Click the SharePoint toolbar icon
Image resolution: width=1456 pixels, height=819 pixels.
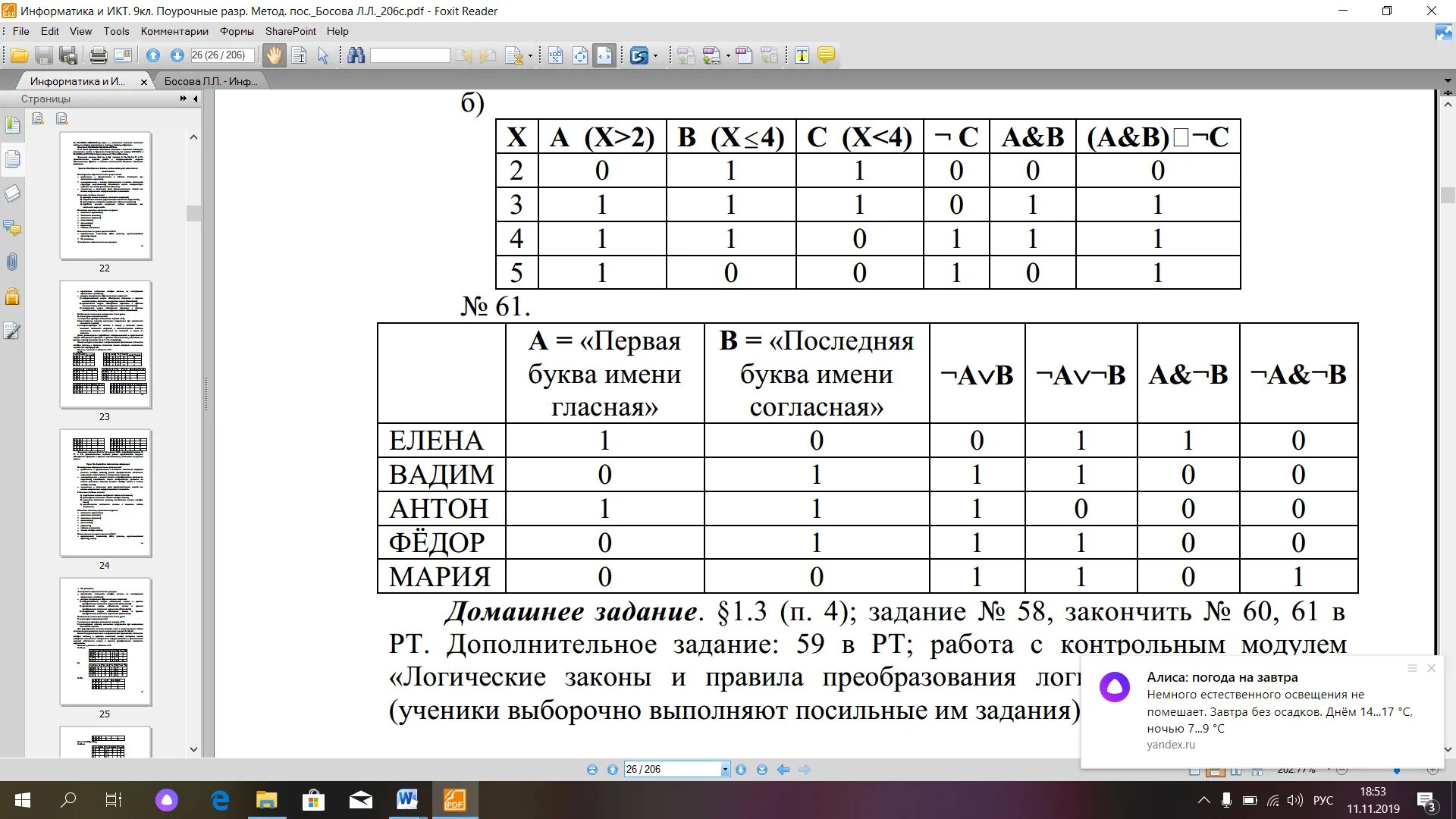[x=639, y=55]
